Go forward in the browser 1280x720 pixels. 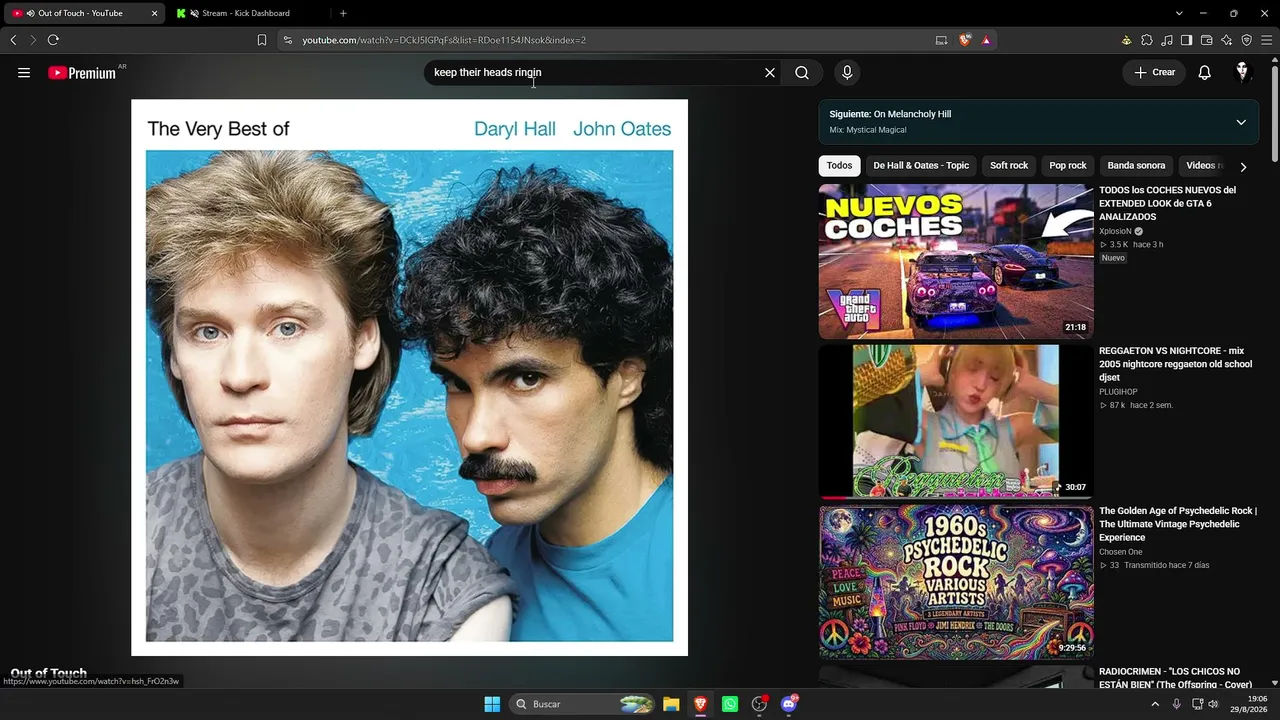pyautogui.click(x=33, y=40)
